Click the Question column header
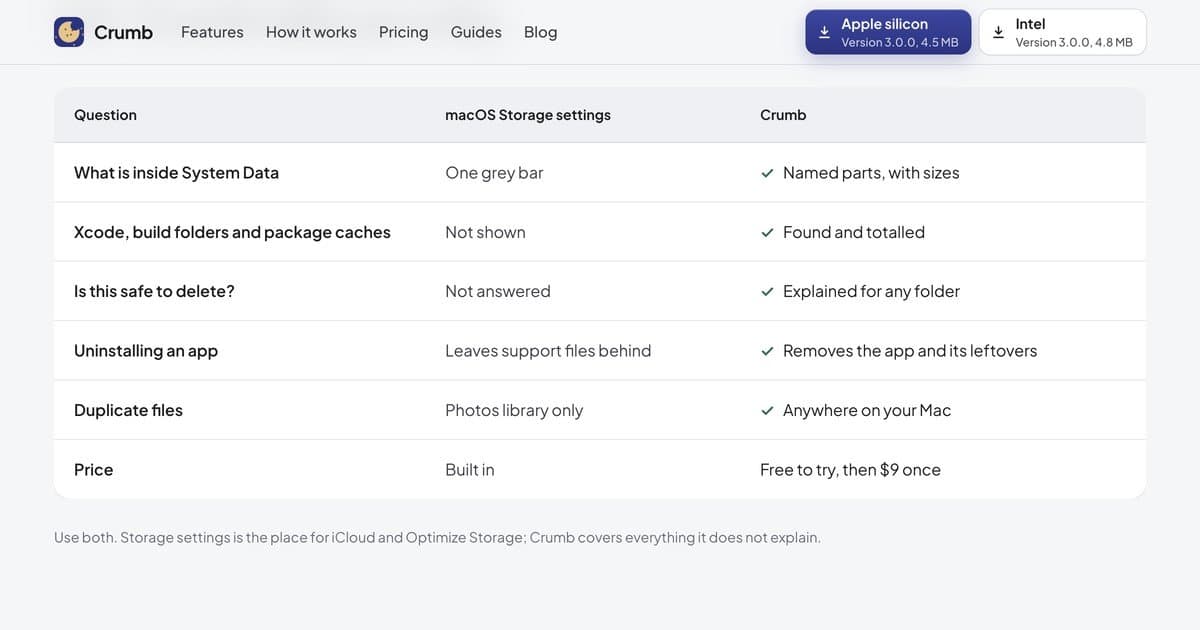Screen dimensions: 1200x630 [105, 115]
